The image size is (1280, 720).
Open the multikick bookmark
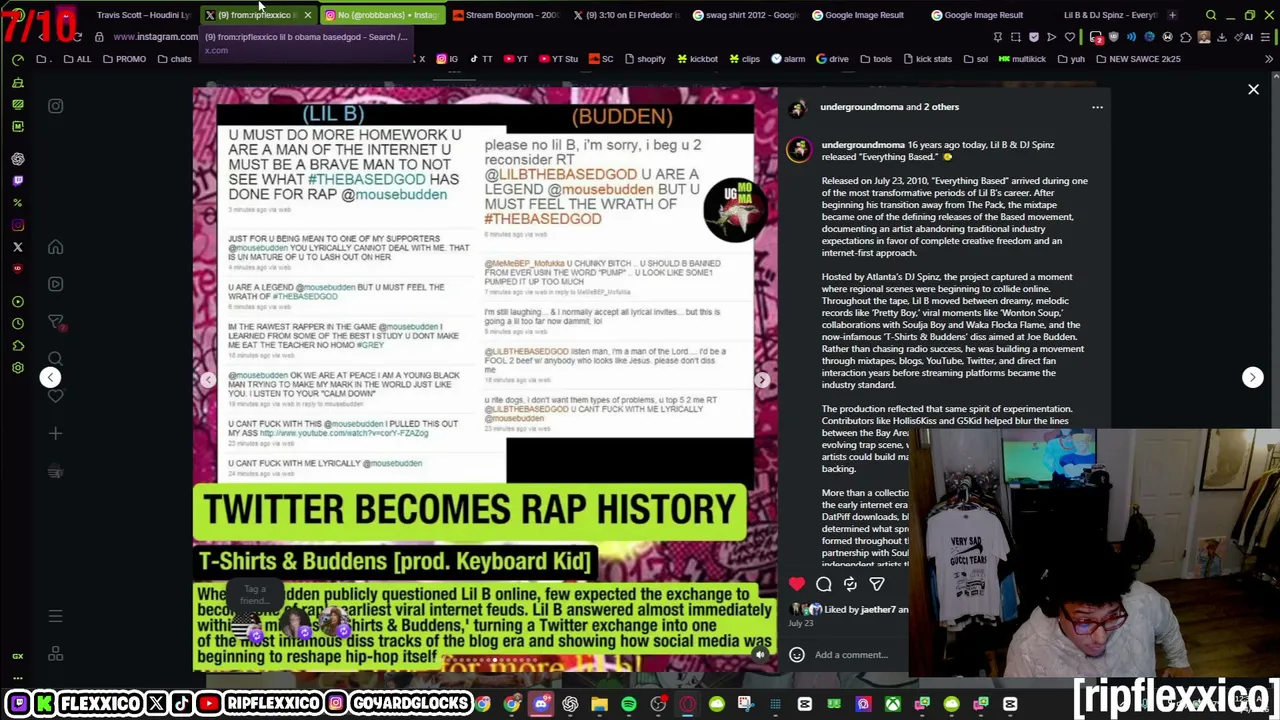click(x=1021, y=59)
